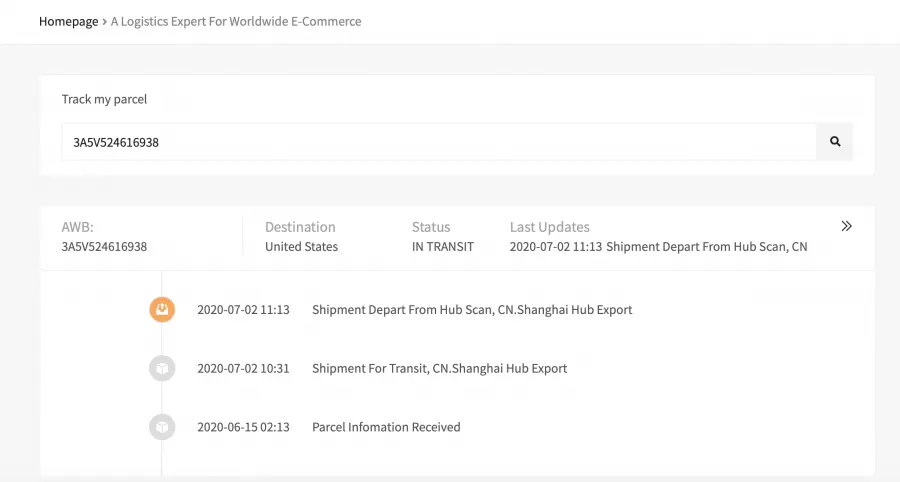This screenshot has height=482, width=900.
Task: Select the Parcel Infomation Received entry text
Action: pos(386,427)
